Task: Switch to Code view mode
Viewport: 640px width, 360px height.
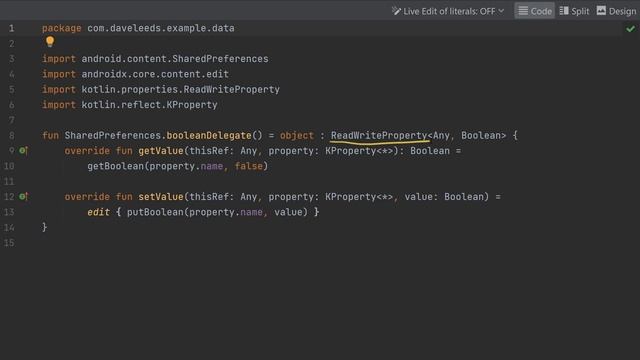Action: [x=535, y=11]
